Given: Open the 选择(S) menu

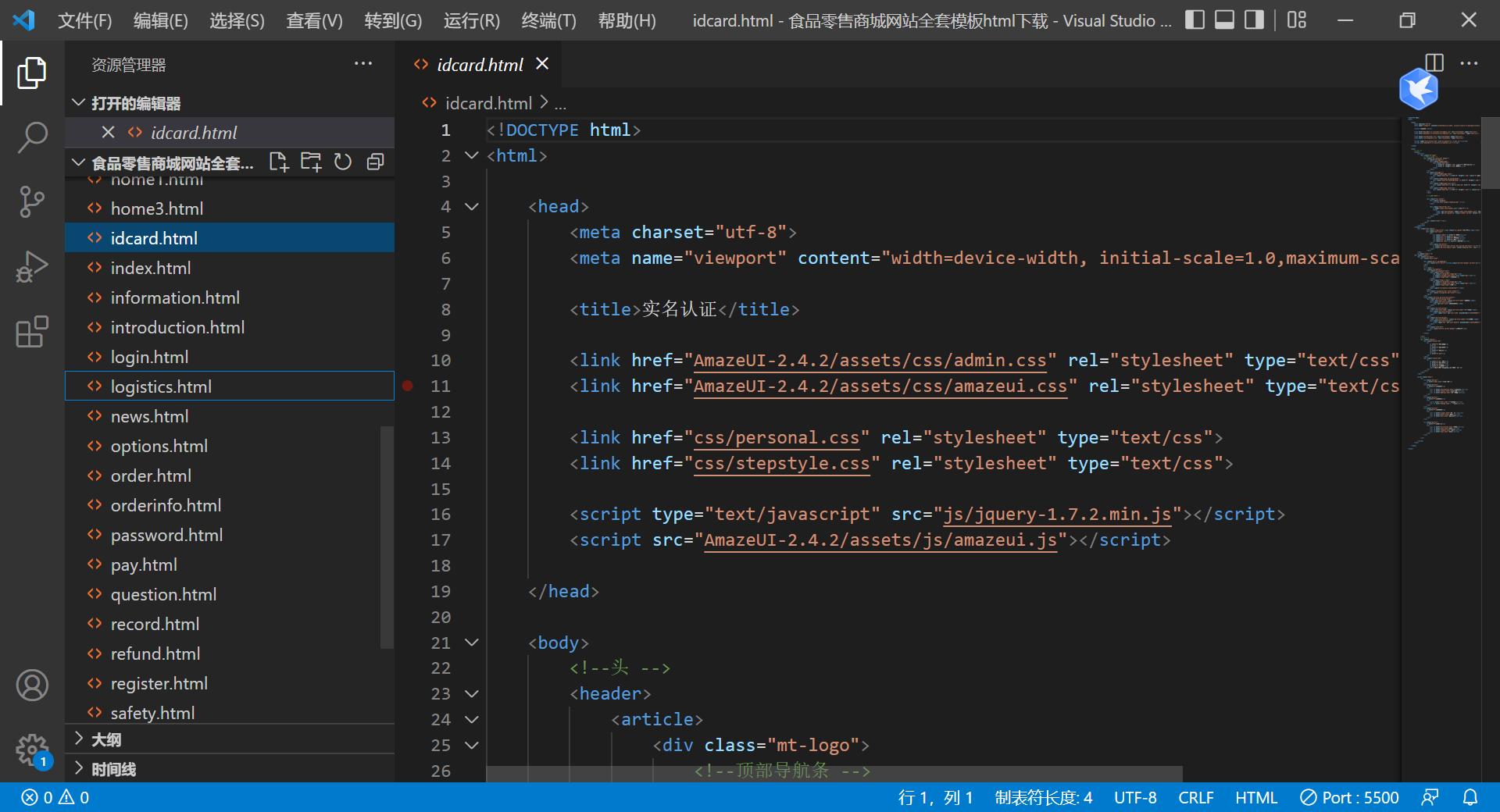Looking at the screenshot, I should [x=237, y=20].
